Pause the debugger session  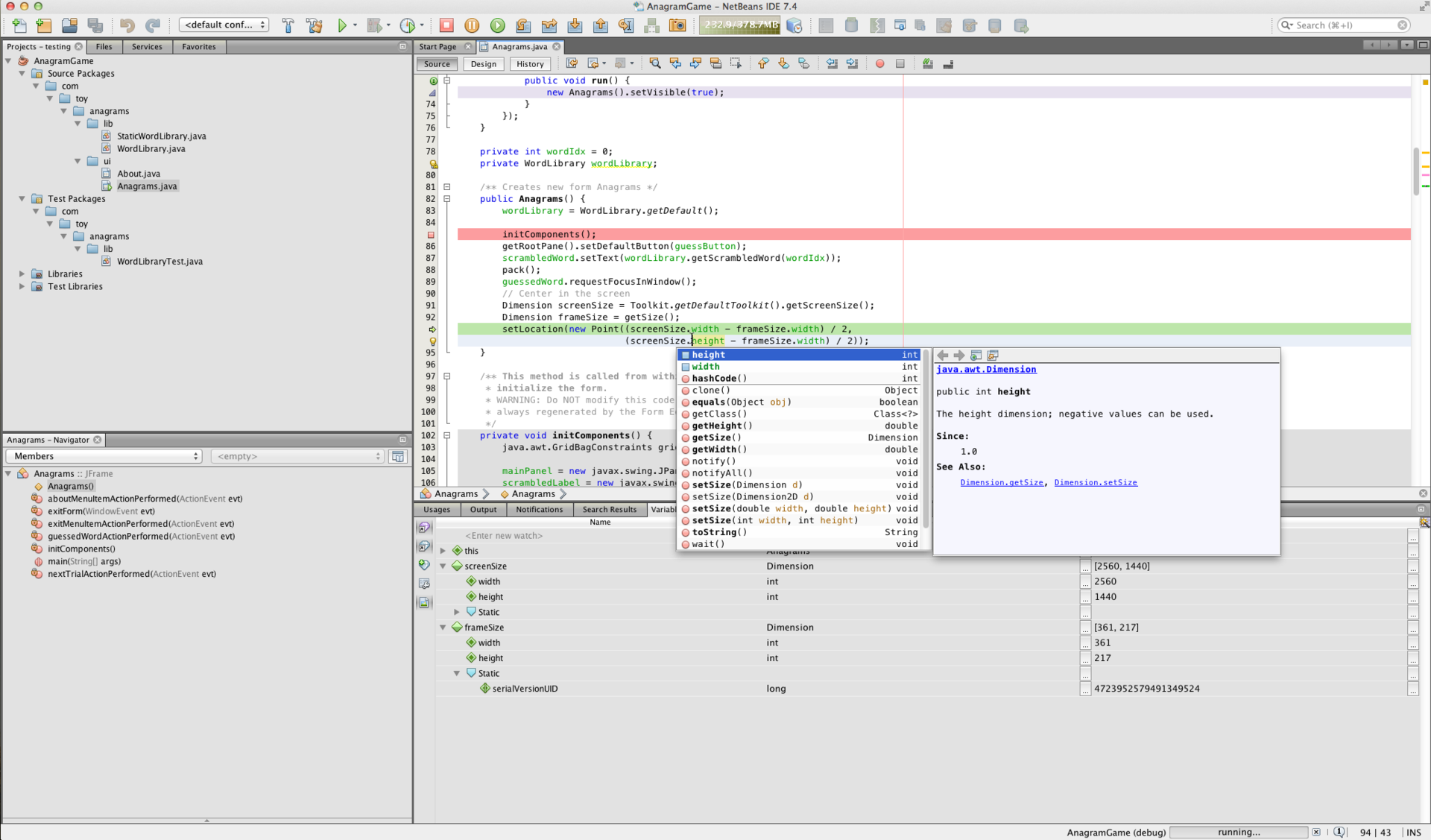click(x=472, y=25)
